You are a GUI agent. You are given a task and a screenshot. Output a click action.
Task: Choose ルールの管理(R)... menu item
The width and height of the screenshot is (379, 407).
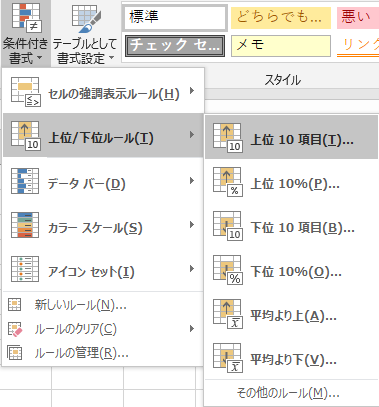tap(103, 353)
